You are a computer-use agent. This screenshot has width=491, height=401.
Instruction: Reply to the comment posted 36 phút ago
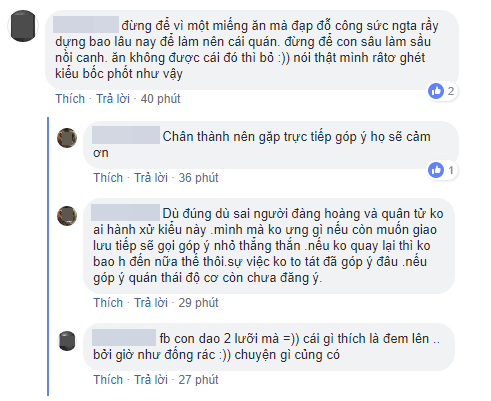pyautogui.click(x=151, y=178)
